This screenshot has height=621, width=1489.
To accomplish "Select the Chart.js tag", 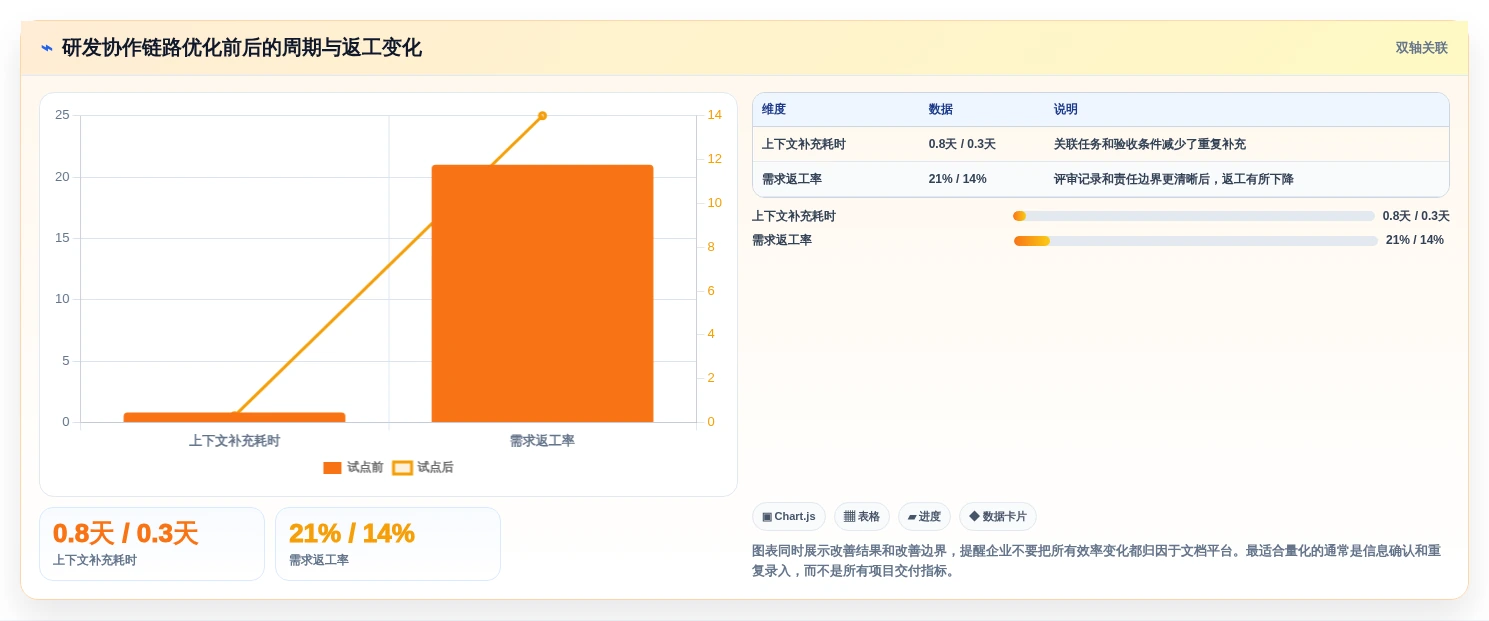I will (x=789, y=516).
